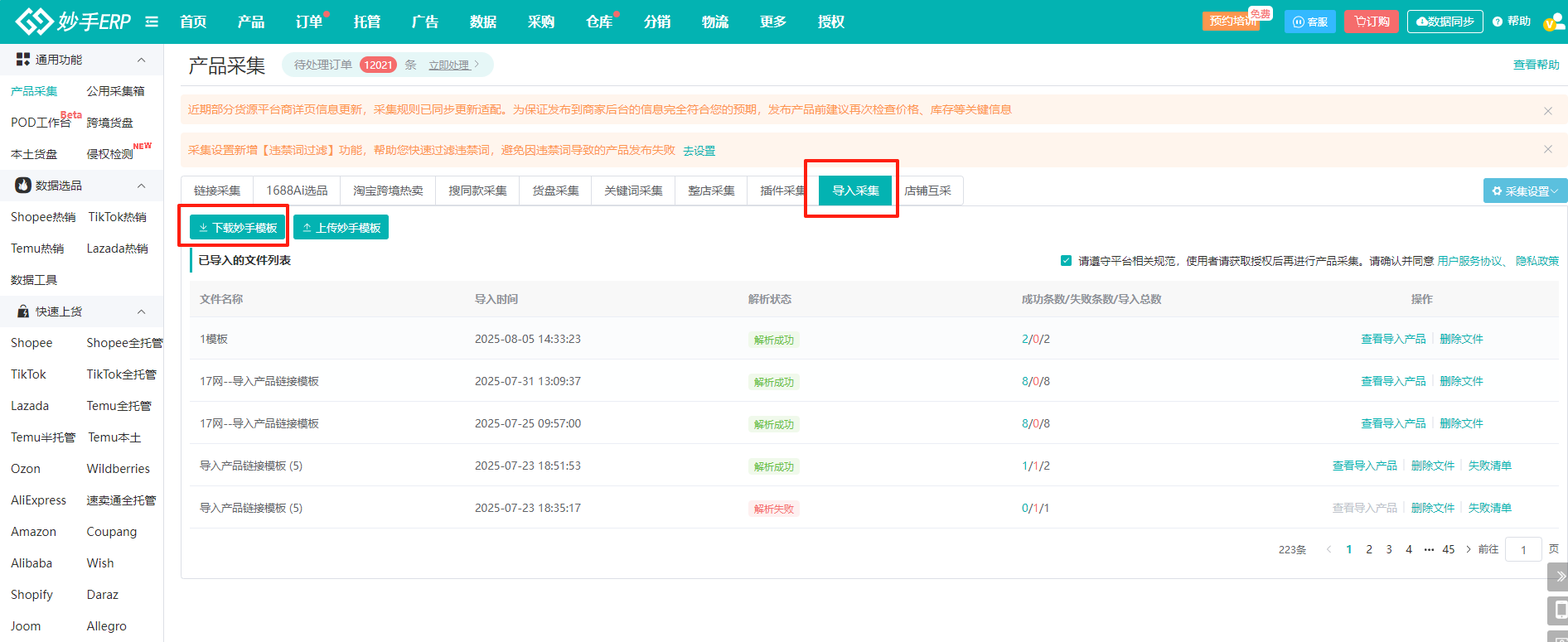
Task: Go to the next page arrow in pagination
Action: [1469, 549]
